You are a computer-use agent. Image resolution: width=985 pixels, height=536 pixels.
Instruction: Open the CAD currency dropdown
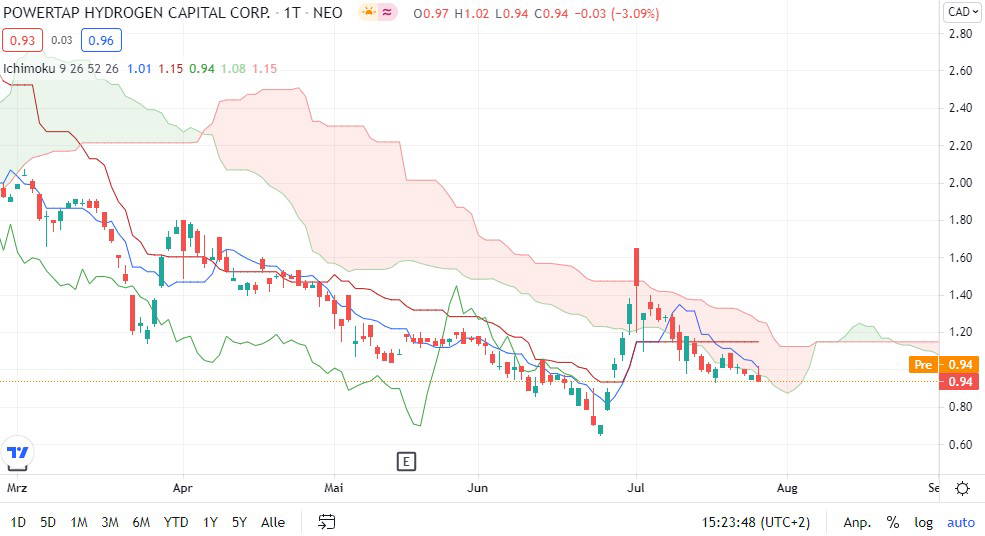[962, 12]
